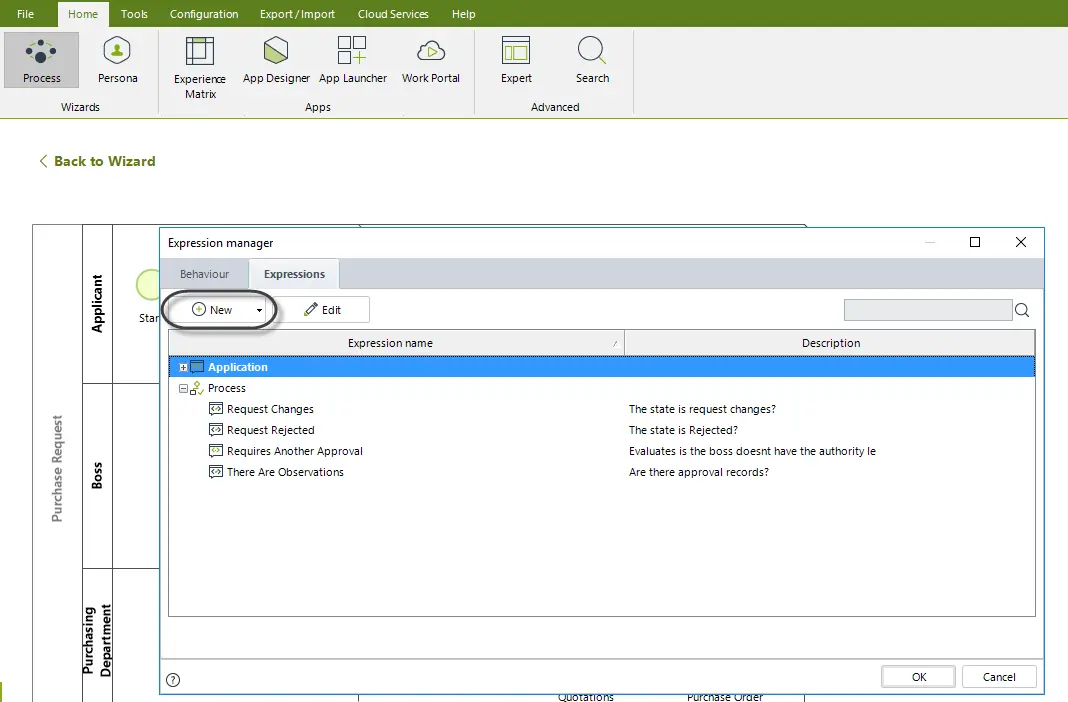Image resolution: width=1068 pixels, height=702 pixels.
Task: Open the File menu
Action: [x=25, y=14]
